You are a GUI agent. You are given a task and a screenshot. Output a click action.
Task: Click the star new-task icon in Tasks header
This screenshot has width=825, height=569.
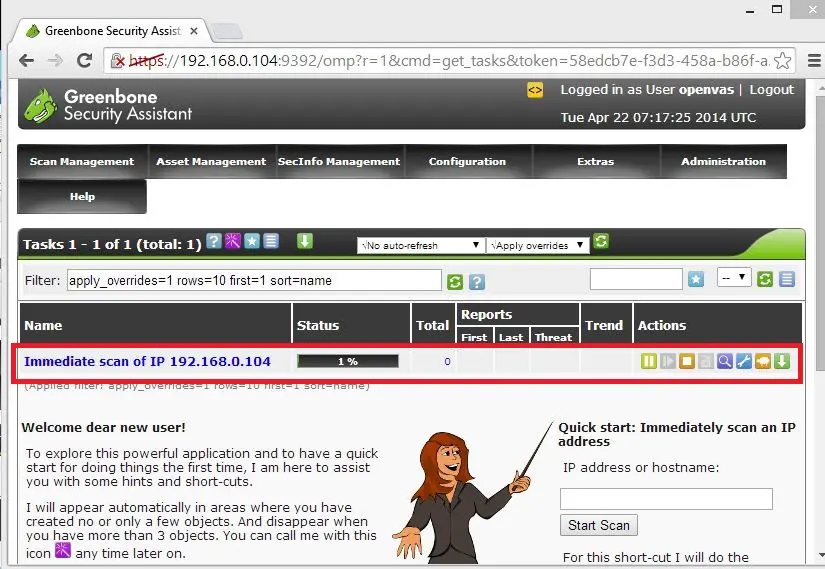point(251,241)
